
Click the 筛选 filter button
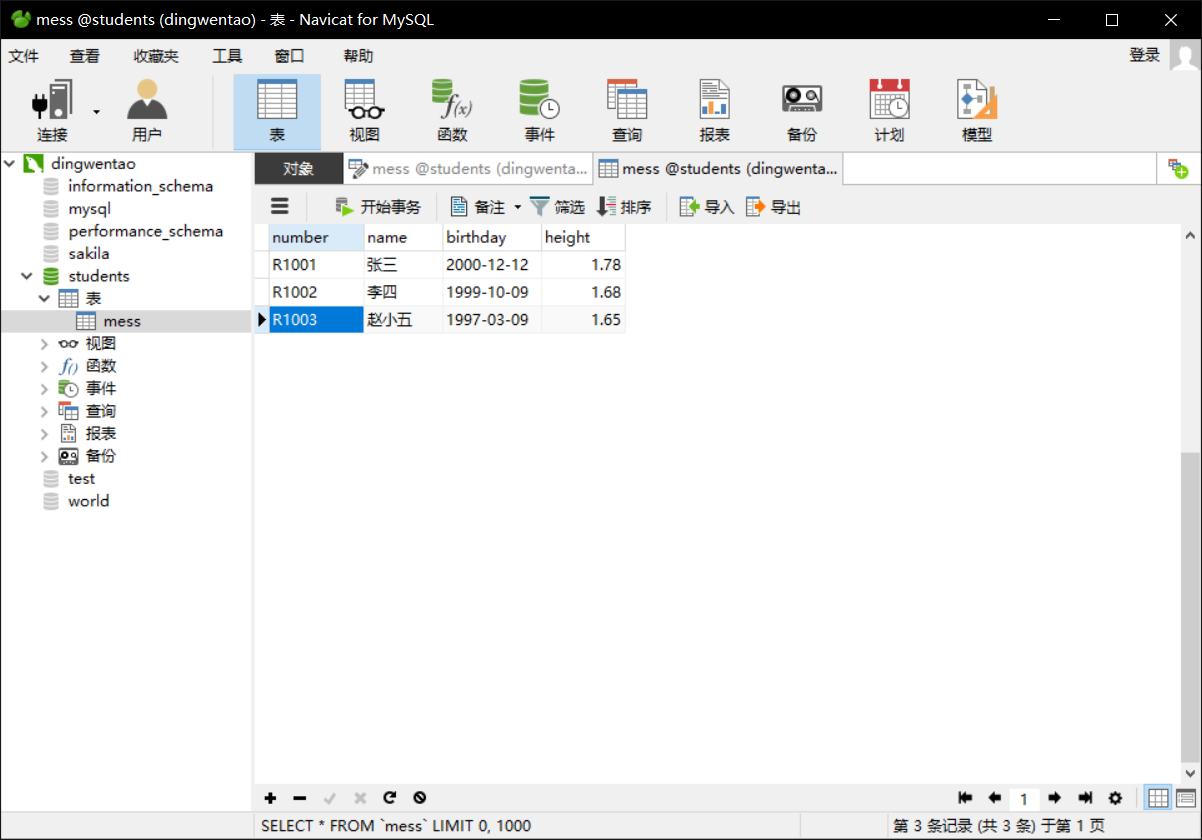557,207
